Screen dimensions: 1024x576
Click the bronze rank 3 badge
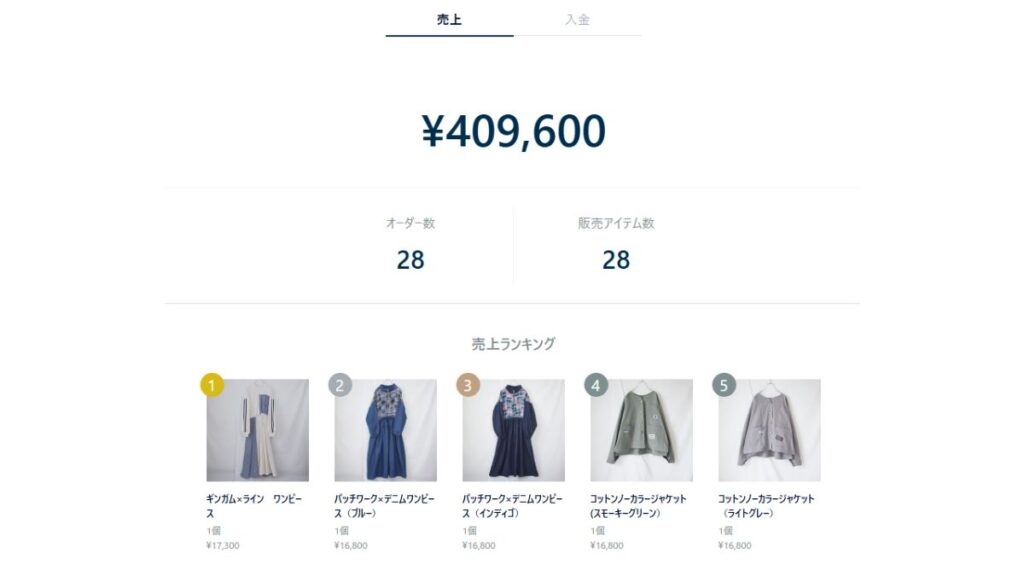468,385
